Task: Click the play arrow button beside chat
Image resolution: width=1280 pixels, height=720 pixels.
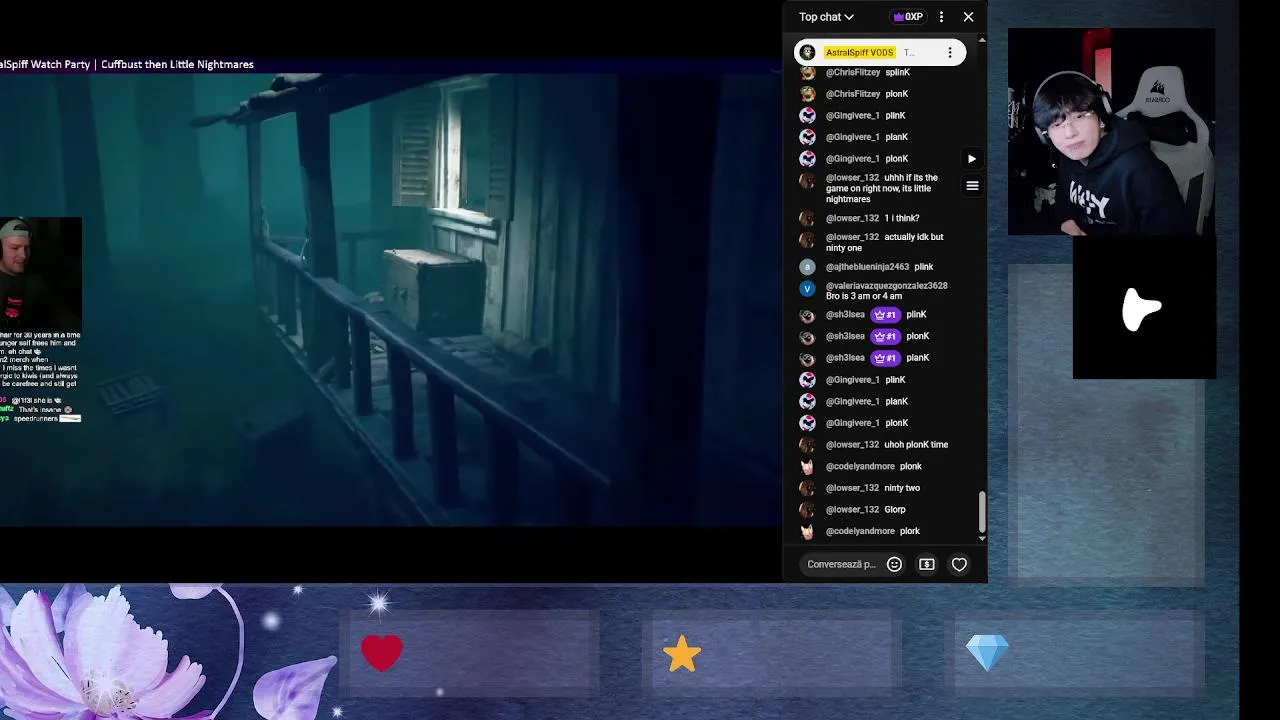Action: [972, 159]
